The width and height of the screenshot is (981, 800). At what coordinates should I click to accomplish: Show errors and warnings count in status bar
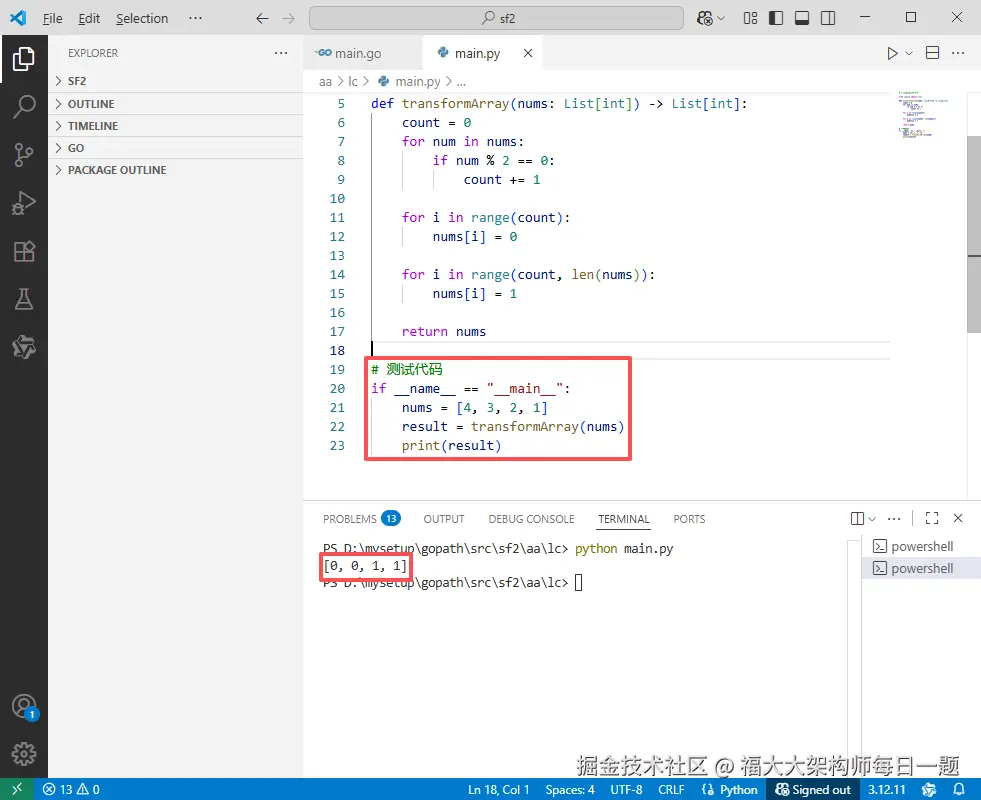coord(71,789)
